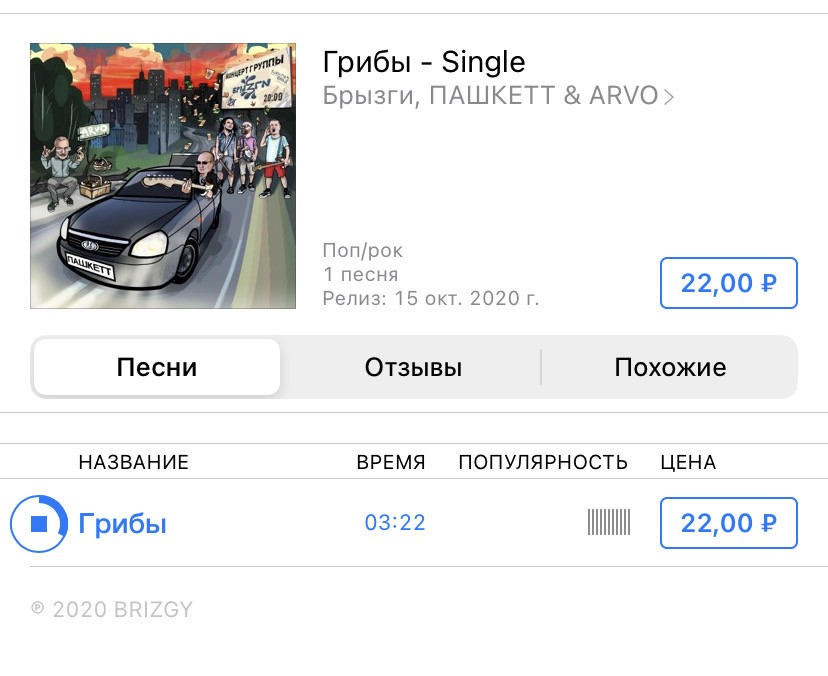Open the Грибы album cover artwork
The height and width of the screenshot is (676, 828).
163,176
